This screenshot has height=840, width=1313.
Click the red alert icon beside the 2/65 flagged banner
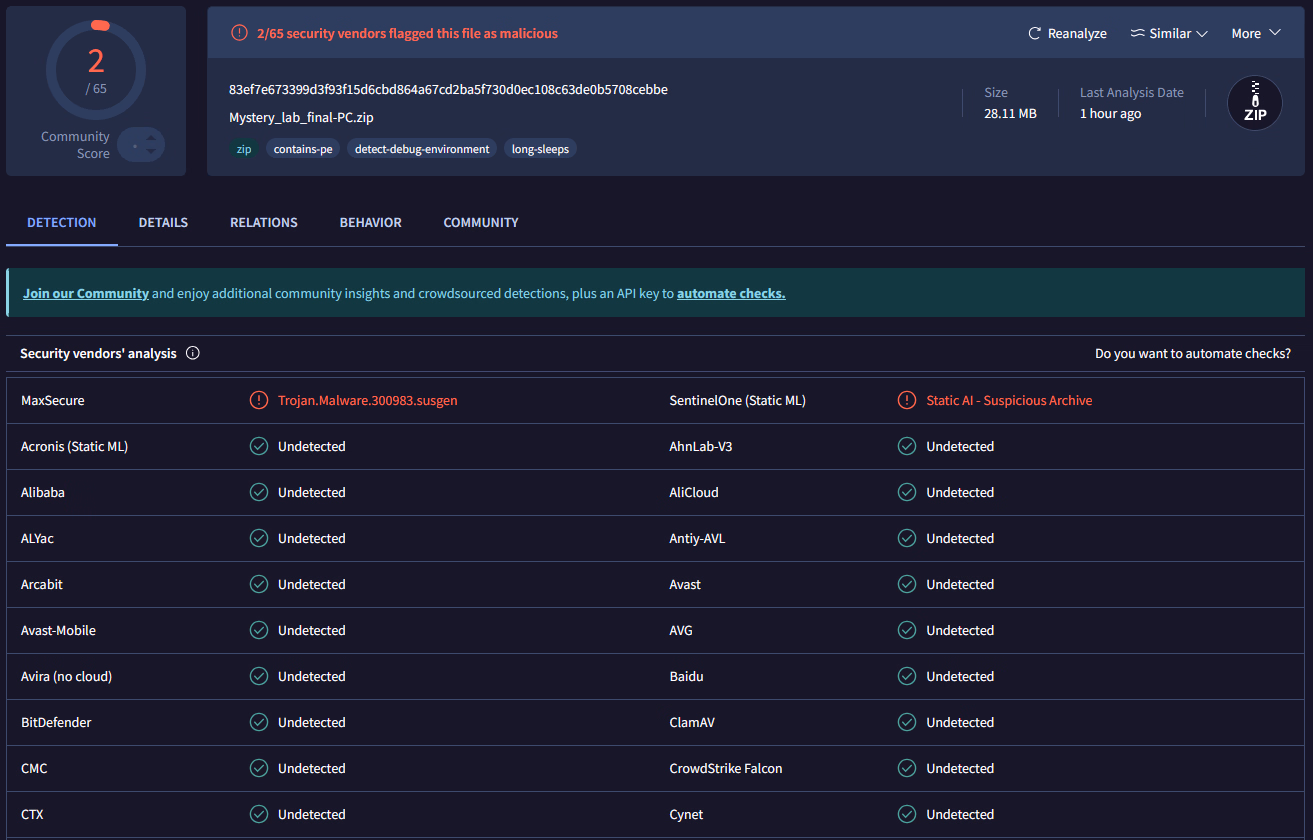(x=239, y=33)
